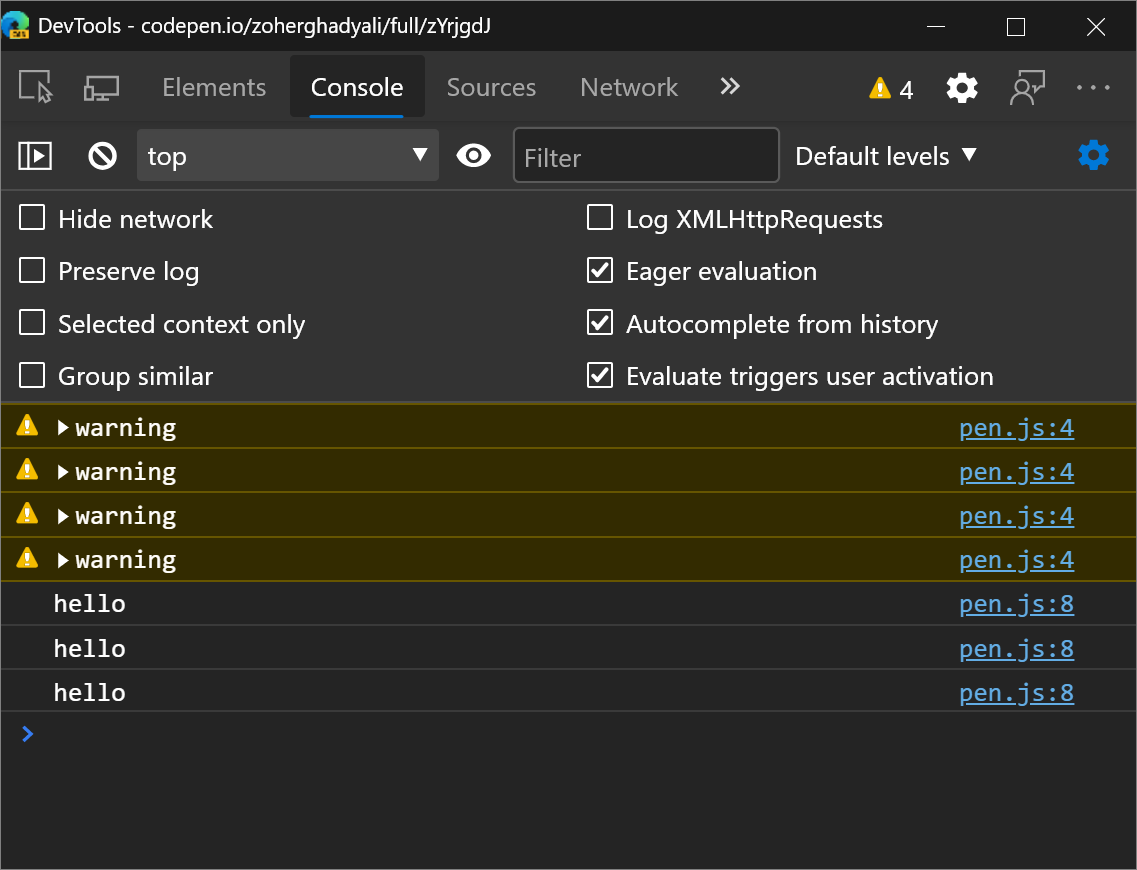Open pen.js:4 link of third warning

[1017, 516]
